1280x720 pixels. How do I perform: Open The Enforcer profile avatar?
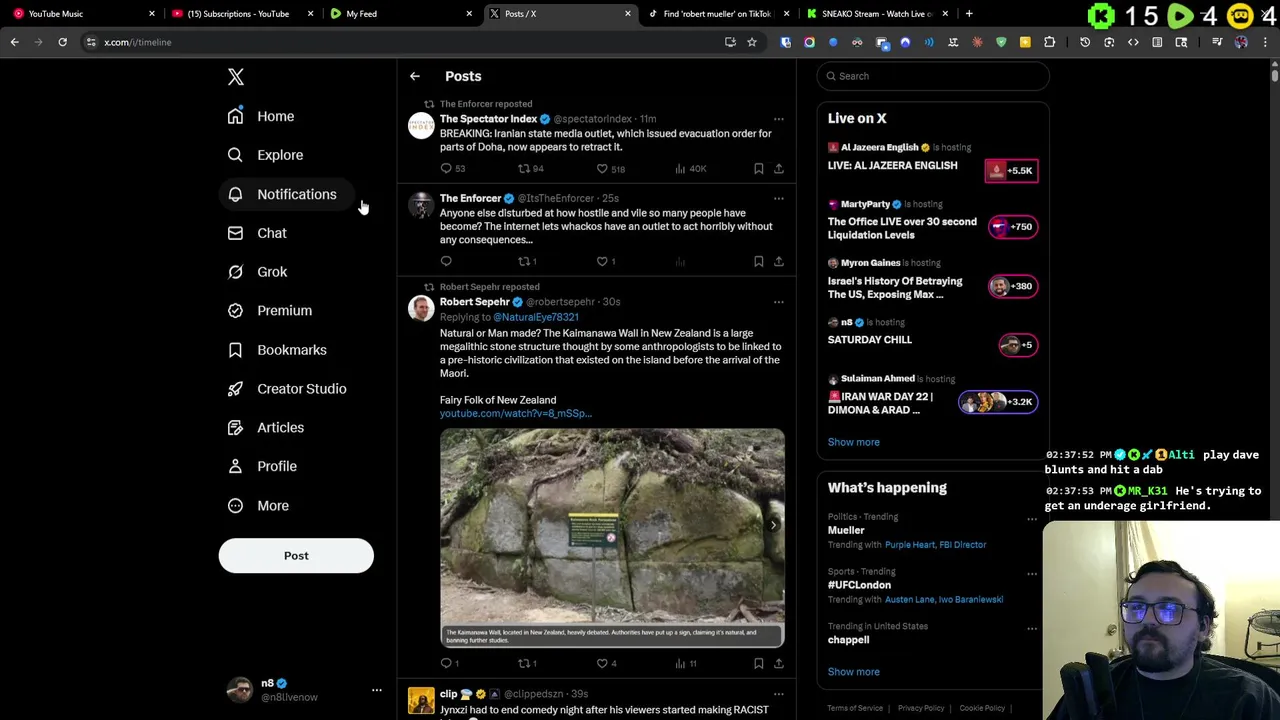(421, 205)
